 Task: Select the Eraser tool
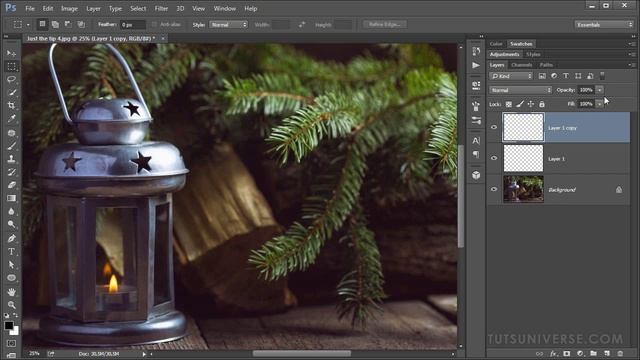coord(11,185)
